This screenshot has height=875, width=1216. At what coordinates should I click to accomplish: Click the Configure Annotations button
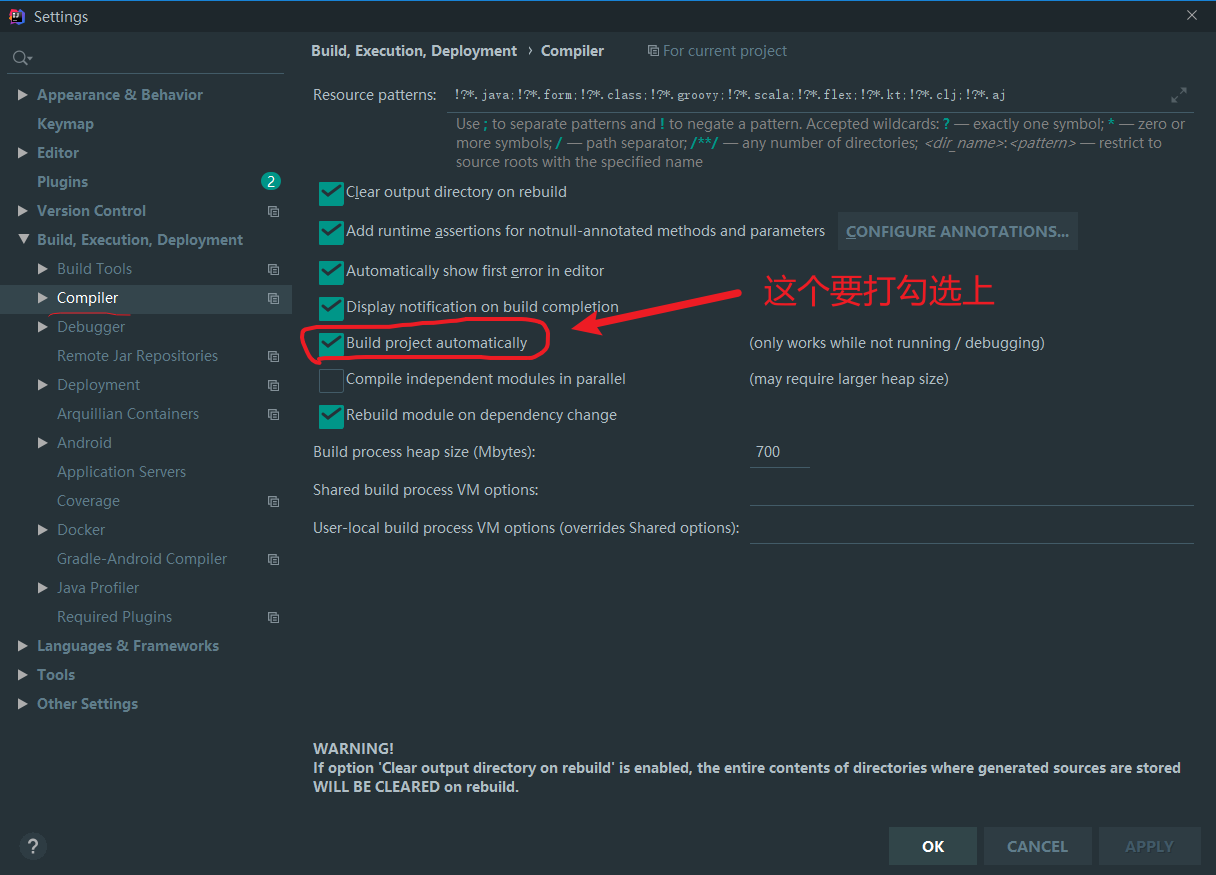957,231
